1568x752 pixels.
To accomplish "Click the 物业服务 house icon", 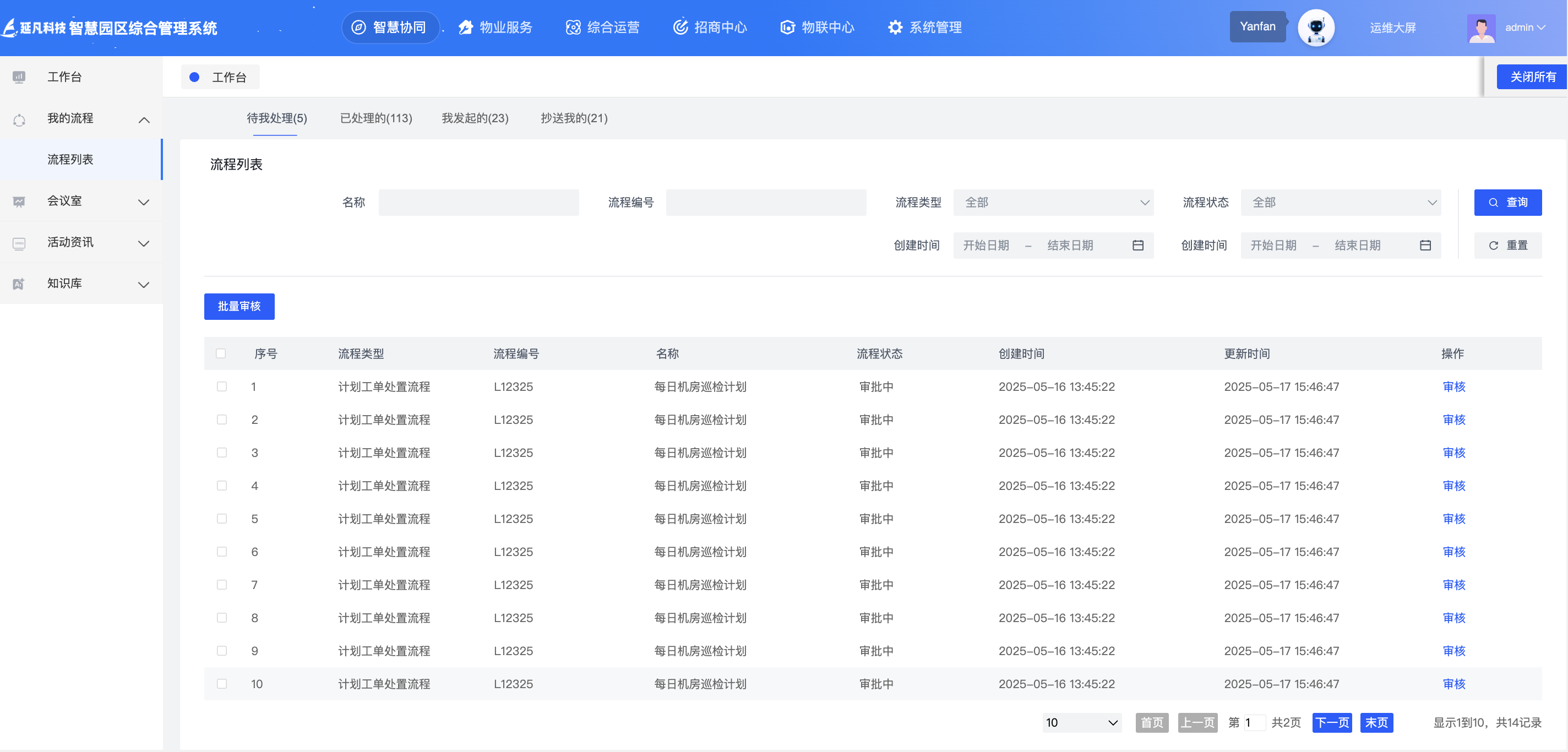I will (x=466, y=28).
